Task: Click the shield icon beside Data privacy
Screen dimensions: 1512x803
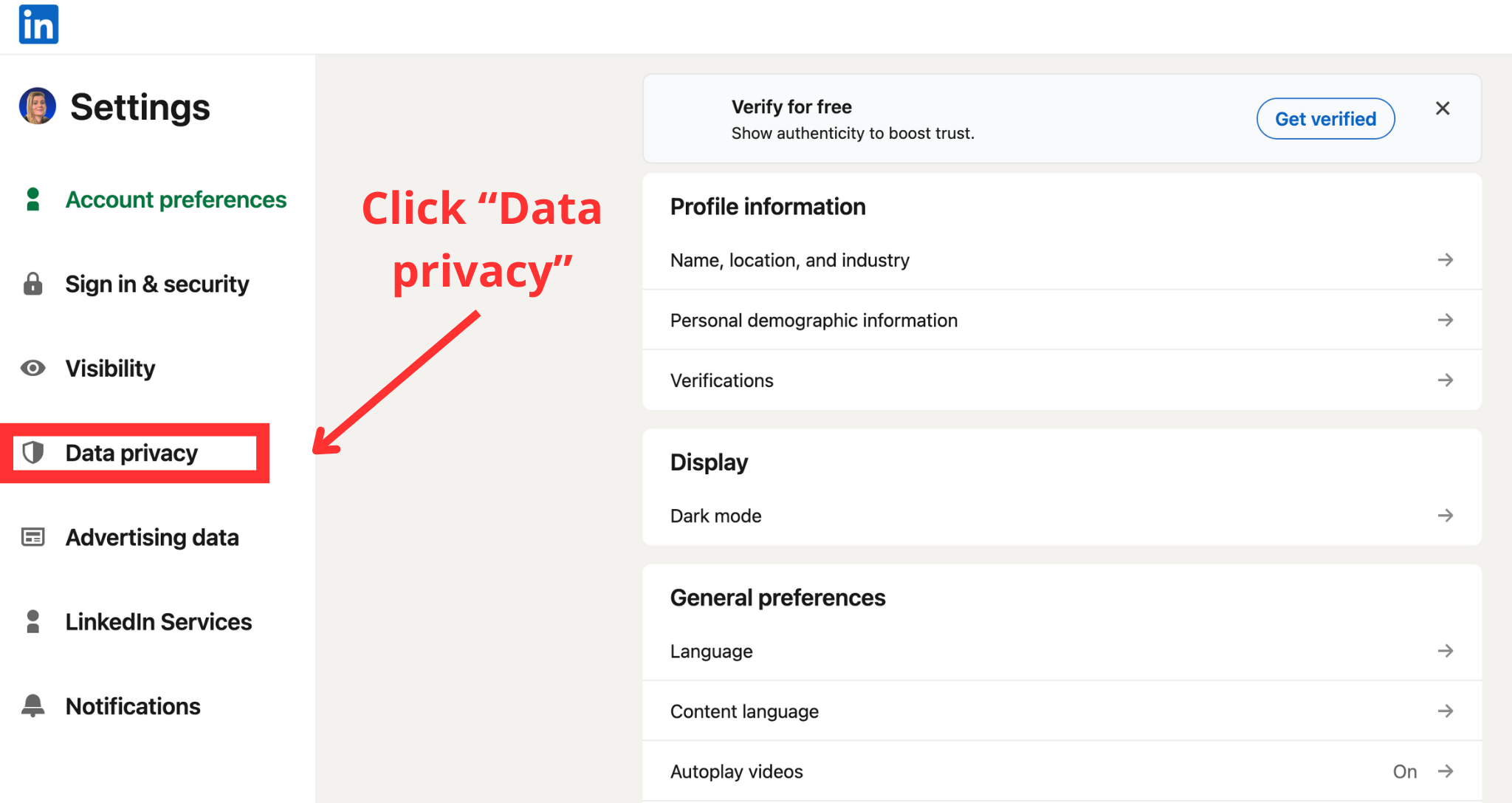Action: tap(32, 453)
